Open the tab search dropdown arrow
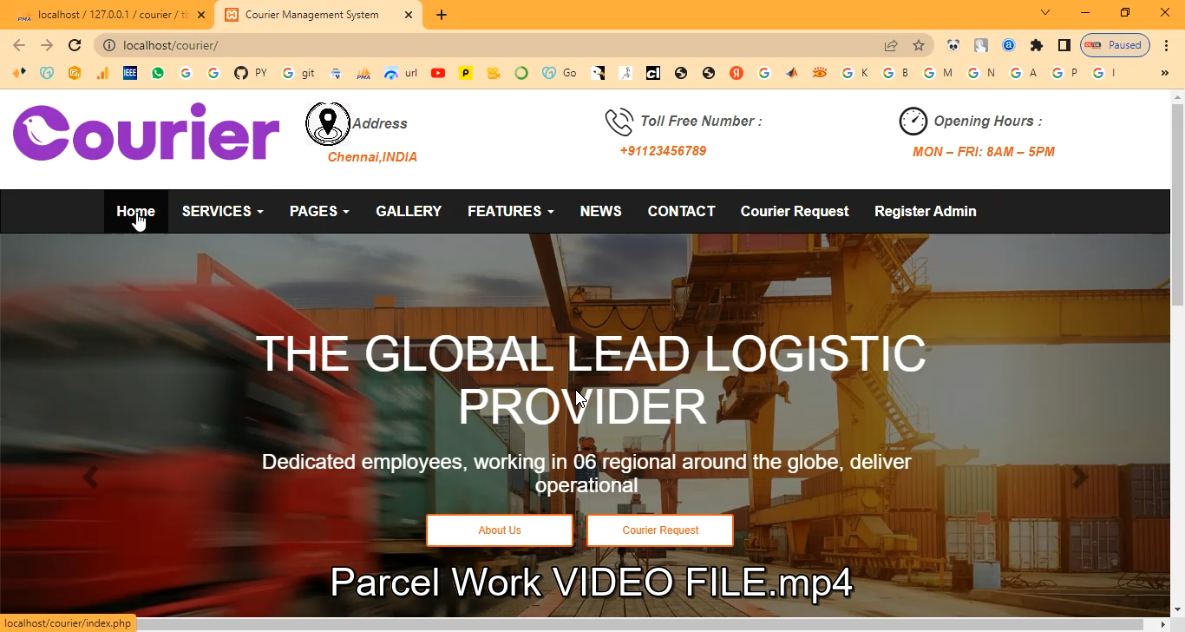This screenshot has height=632, width=1185. [x=1045, y=13]
